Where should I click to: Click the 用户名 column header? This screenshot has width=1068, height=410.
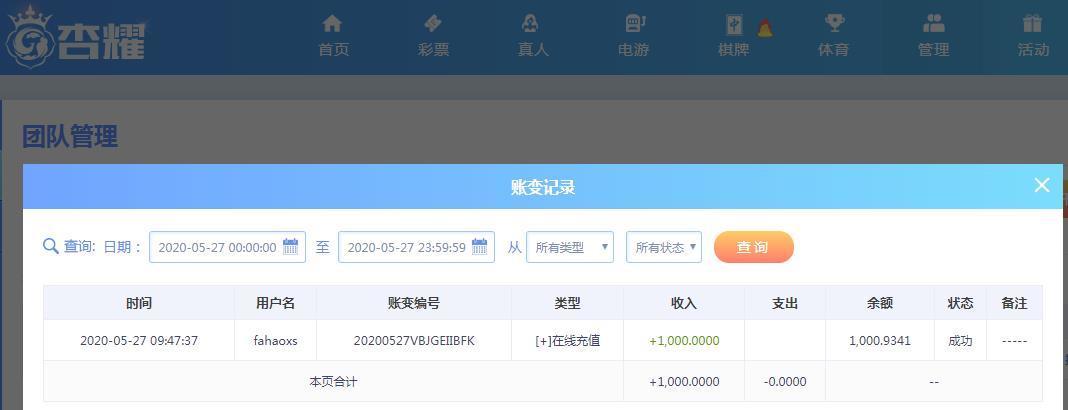pos(276,303)
